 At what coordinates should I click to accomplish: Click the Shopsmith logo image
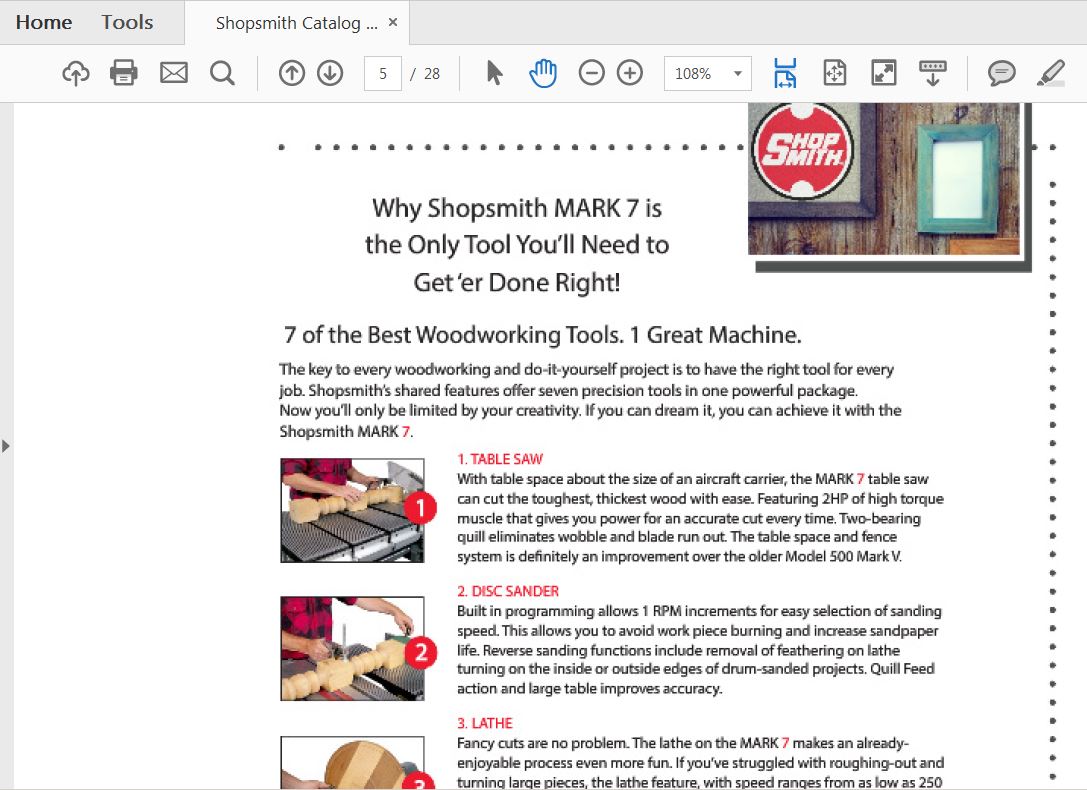(803, 151)
